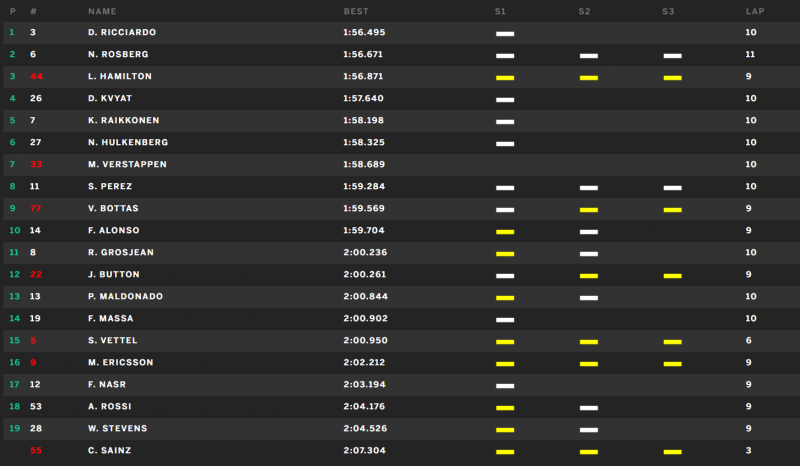Select red car number 55 for Sainz
Viewport: 800px width, 466px height.
36,451
